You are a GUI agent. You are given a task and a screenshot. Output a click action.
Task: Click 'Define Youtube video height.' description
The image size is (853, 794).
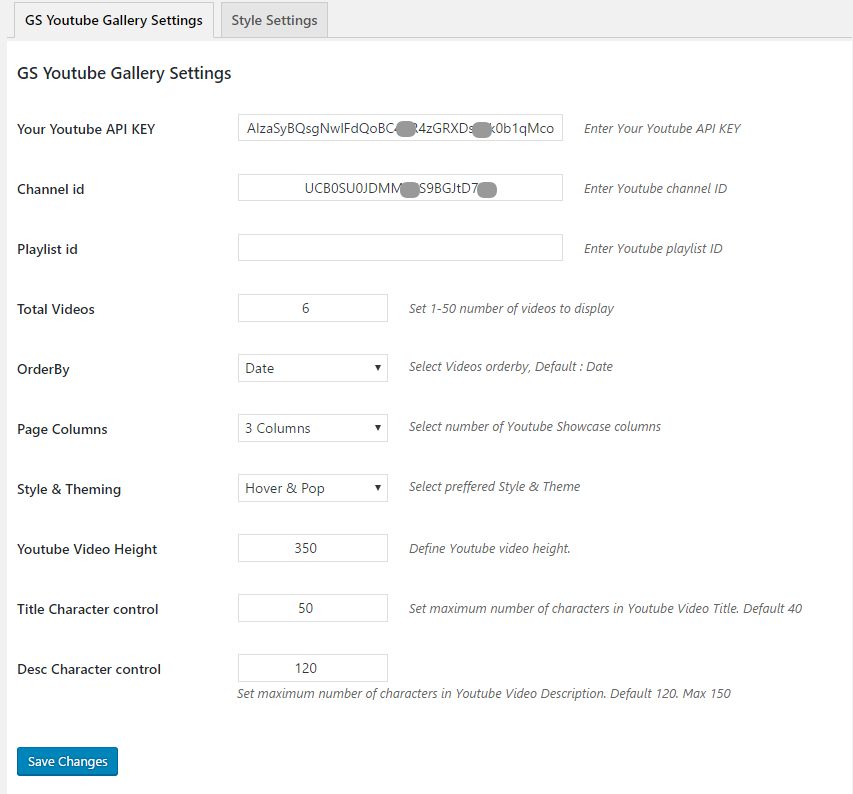(490, 548)
